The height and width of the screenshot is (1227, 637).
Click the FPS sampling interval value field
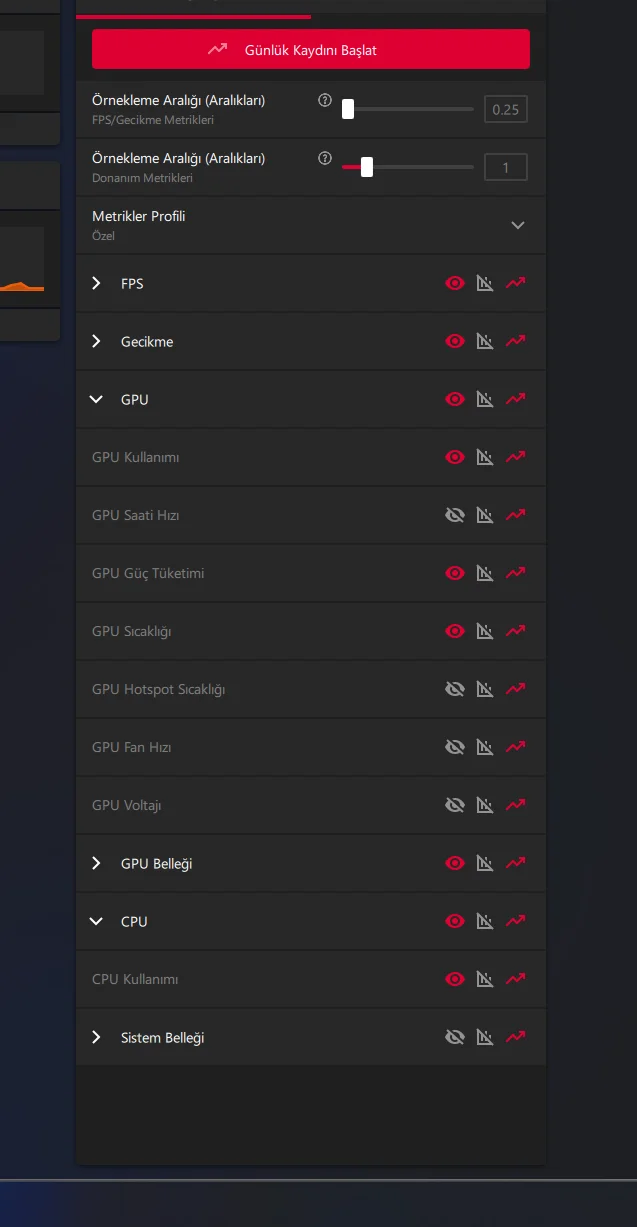(505, 110)
